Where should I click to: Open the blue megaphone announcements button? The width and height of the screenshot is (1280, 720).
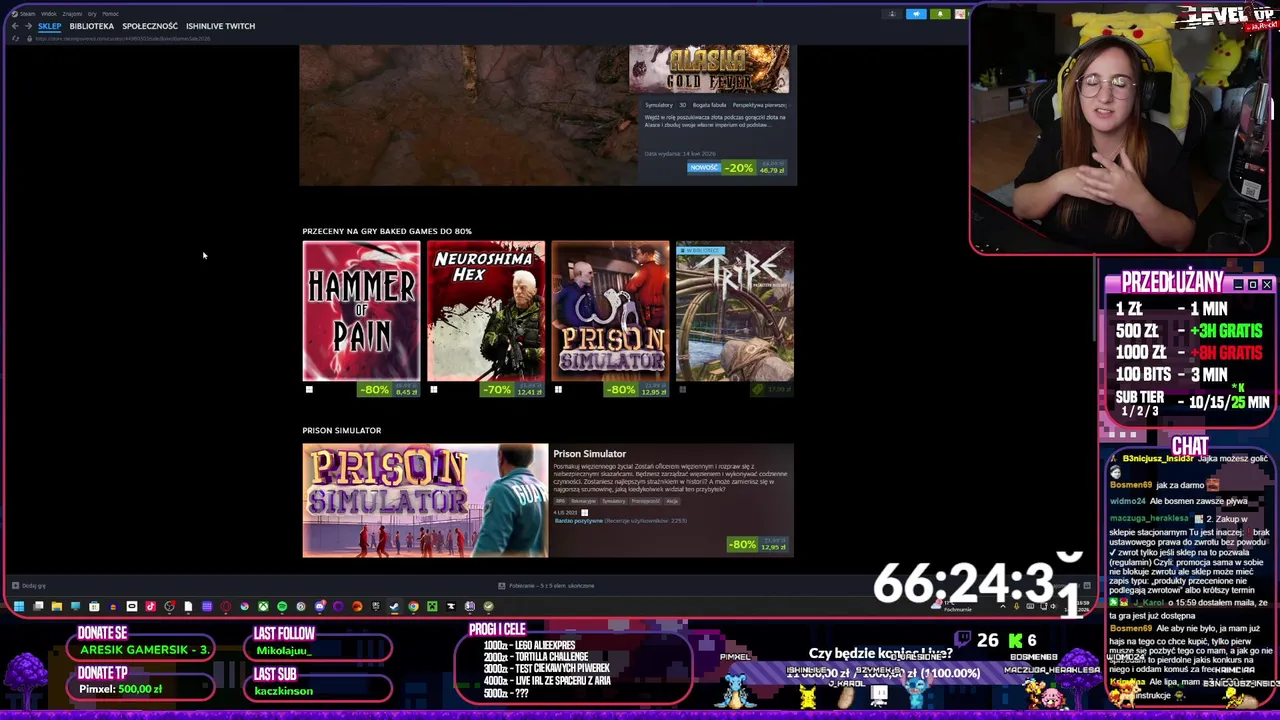[x=916, y=14]
